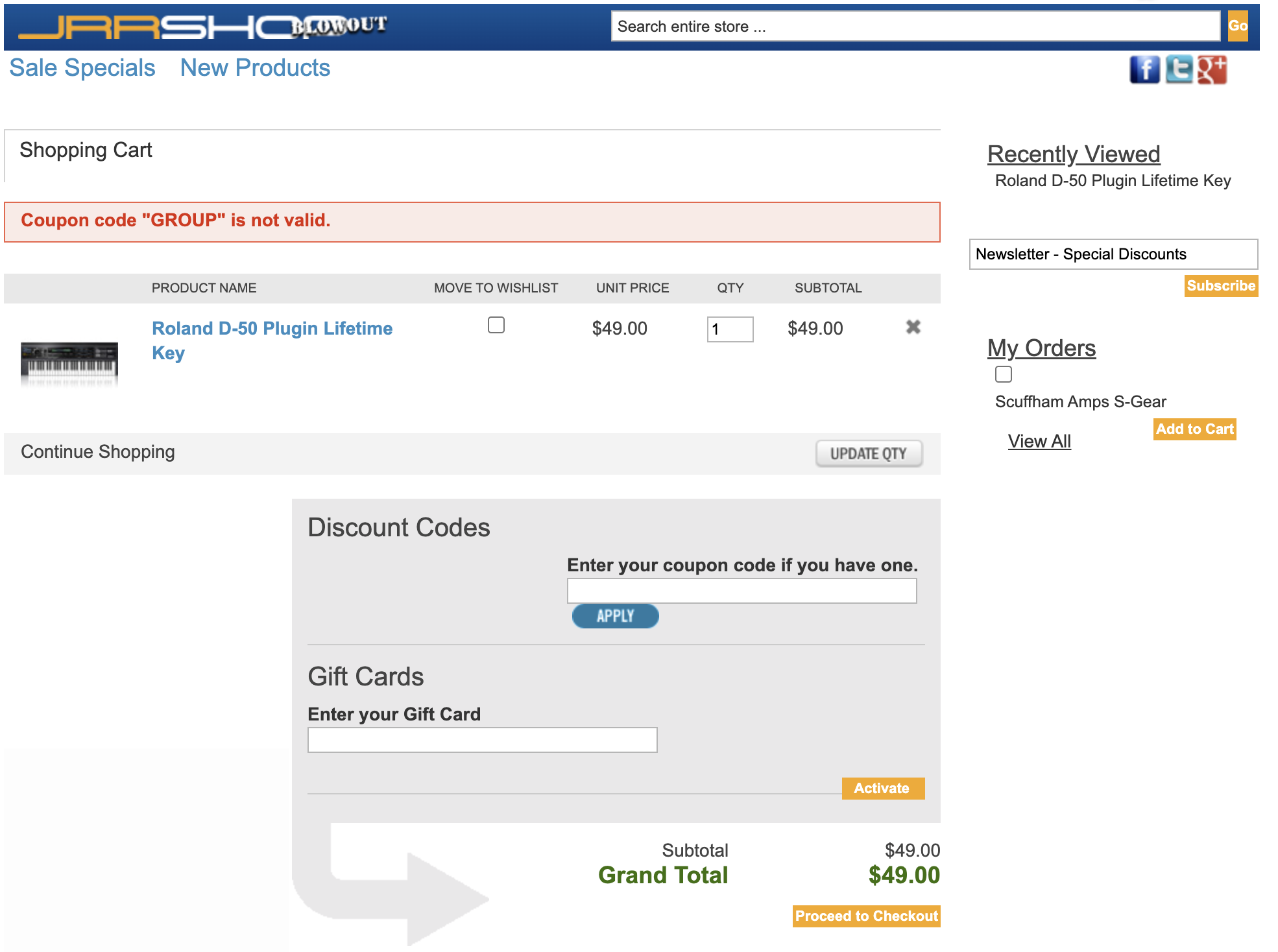Subscribe to the newsletter
The width and height of the screenshot is (1278, 952).
[1220, 286]
